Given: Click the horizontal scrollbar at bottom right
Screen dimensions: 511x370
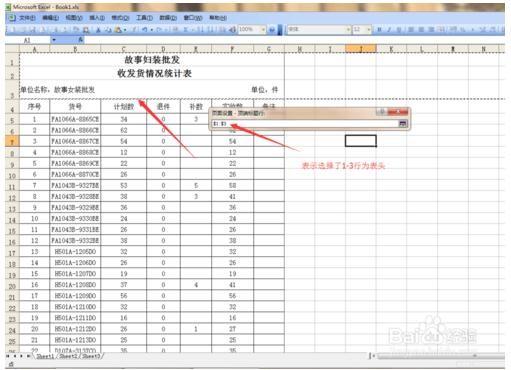Looking at the screenshot, I should tap(441, 356).
